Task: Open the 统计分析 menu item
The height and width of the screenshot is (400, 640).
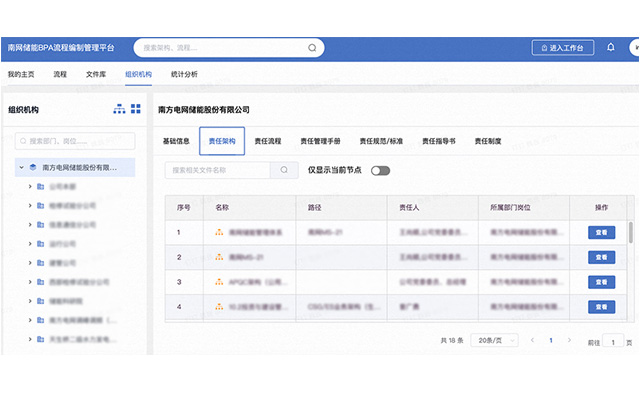Action: pos(184,74)
